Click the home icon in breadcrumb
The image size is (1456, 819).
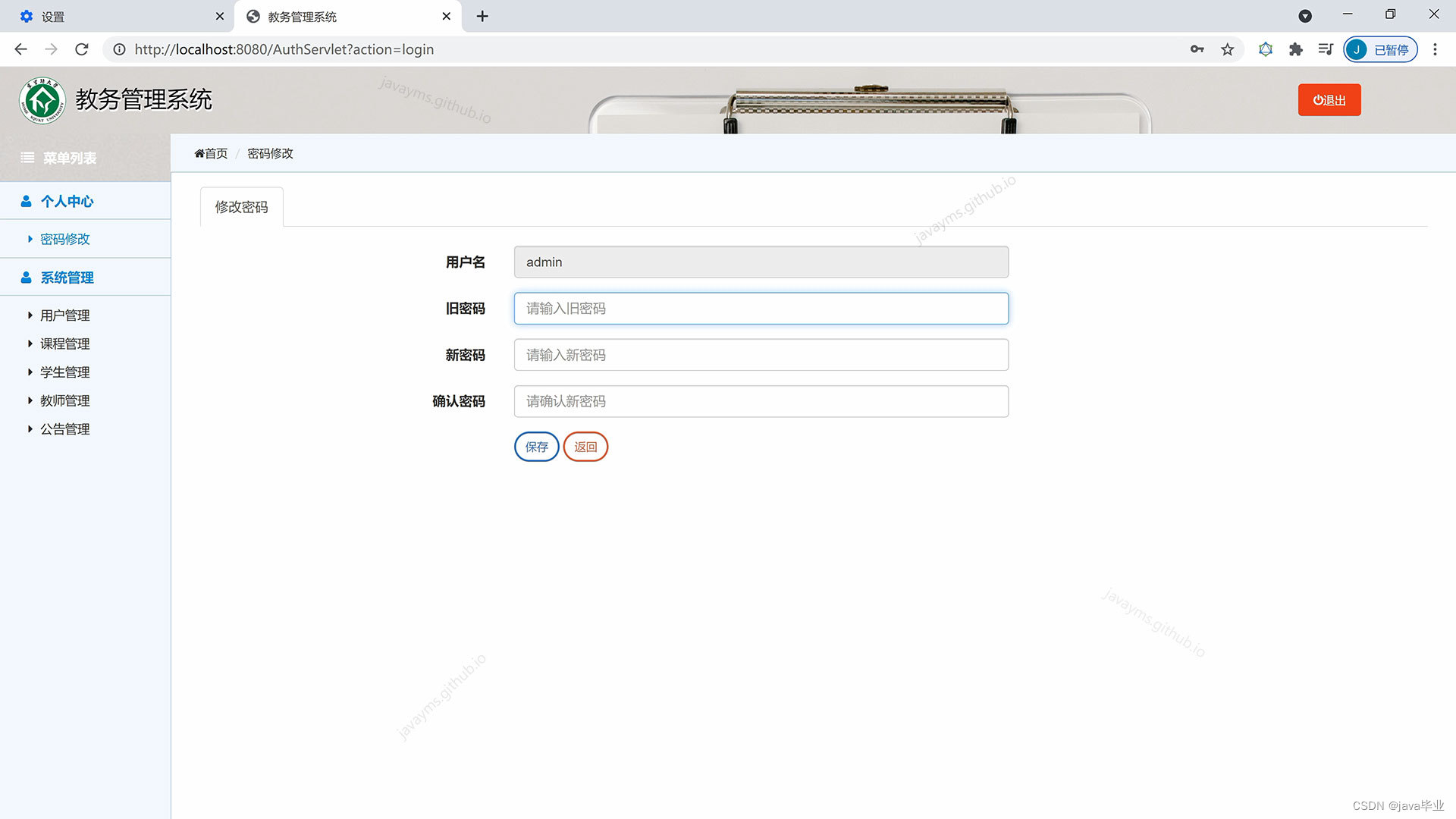click(199, 154)
